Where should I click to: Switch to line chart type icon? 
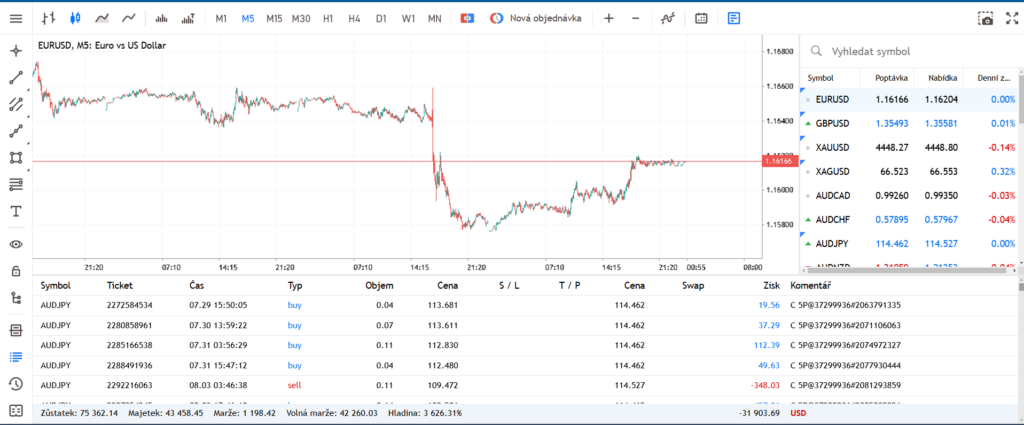129,19
